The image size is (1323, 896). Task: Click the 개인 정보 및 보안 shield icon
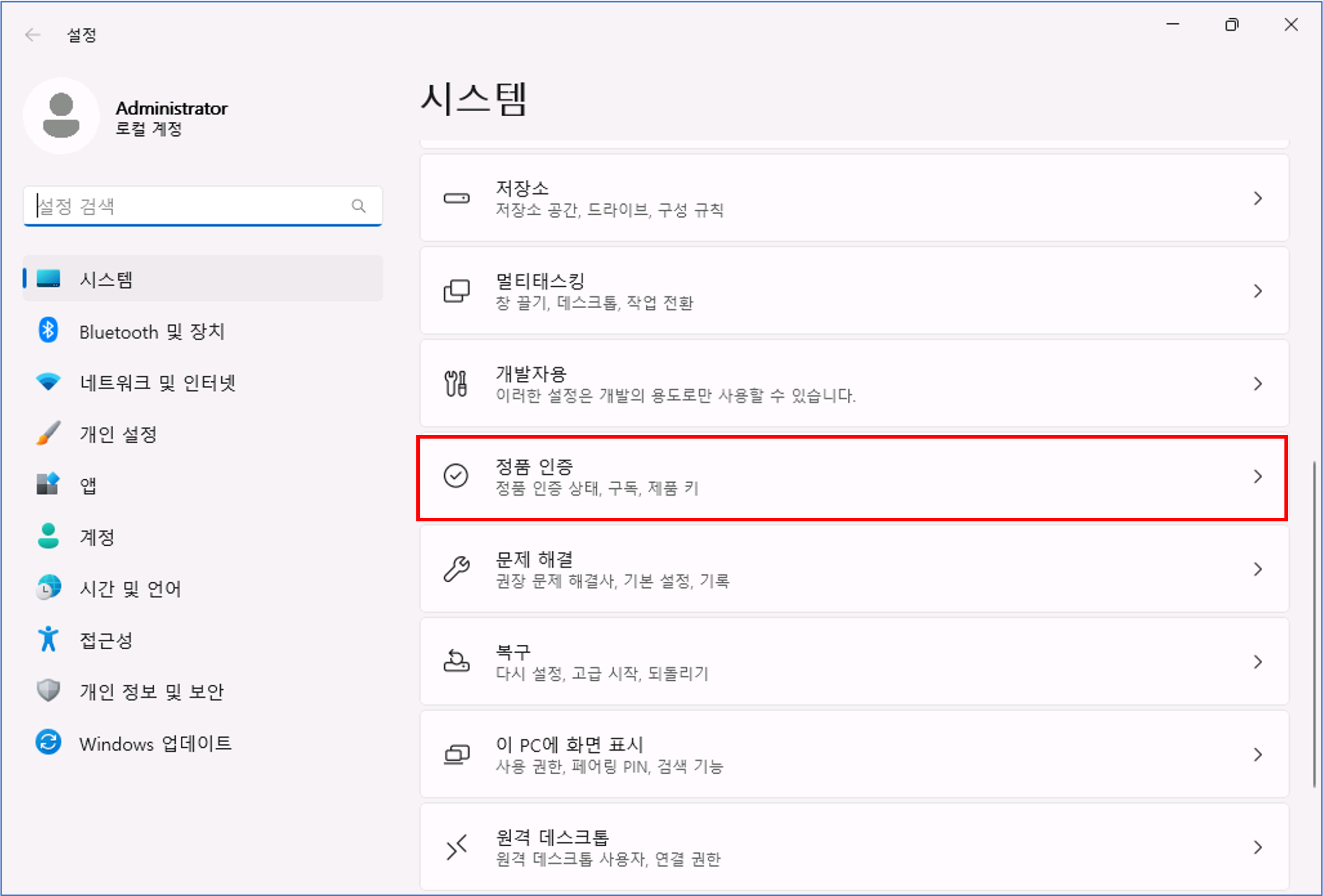point(48,690)
